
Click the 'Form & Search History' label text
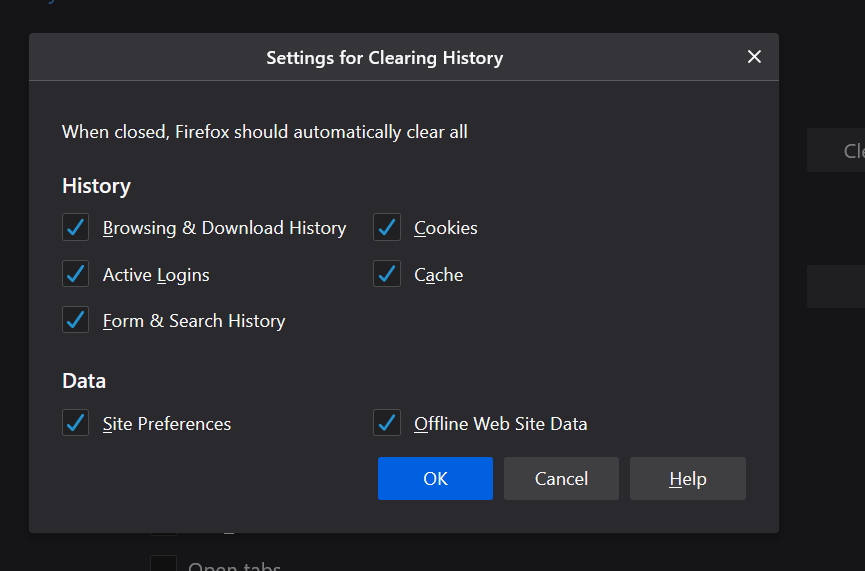coord(194,321)
